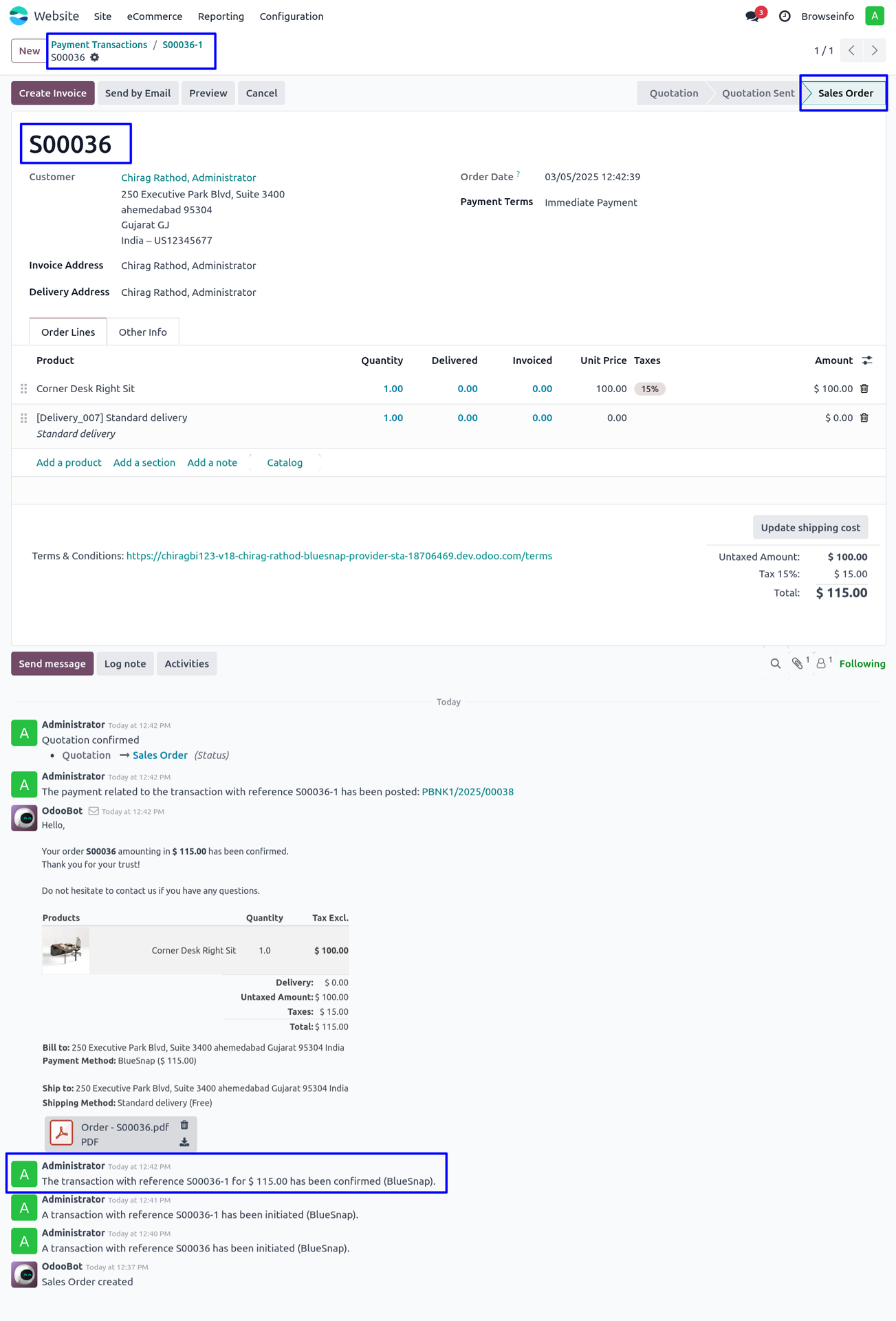Open the attachments paperclip icon

click(x=798, y=664)
